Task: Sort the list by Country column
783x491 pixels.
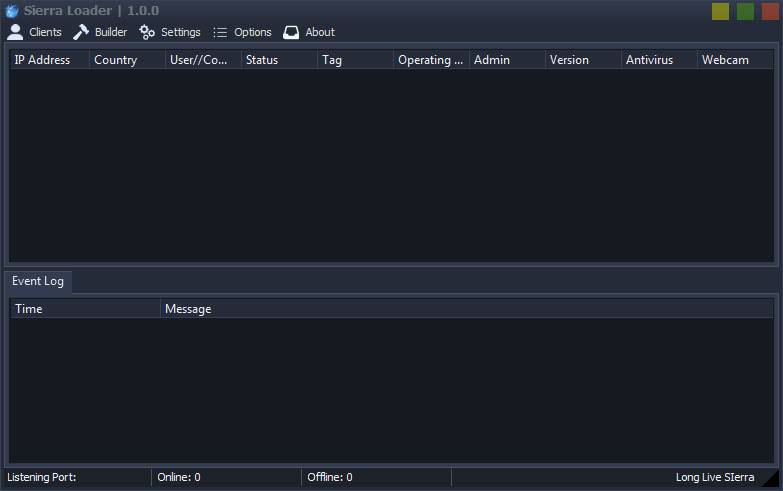Action: pos(127,60)
